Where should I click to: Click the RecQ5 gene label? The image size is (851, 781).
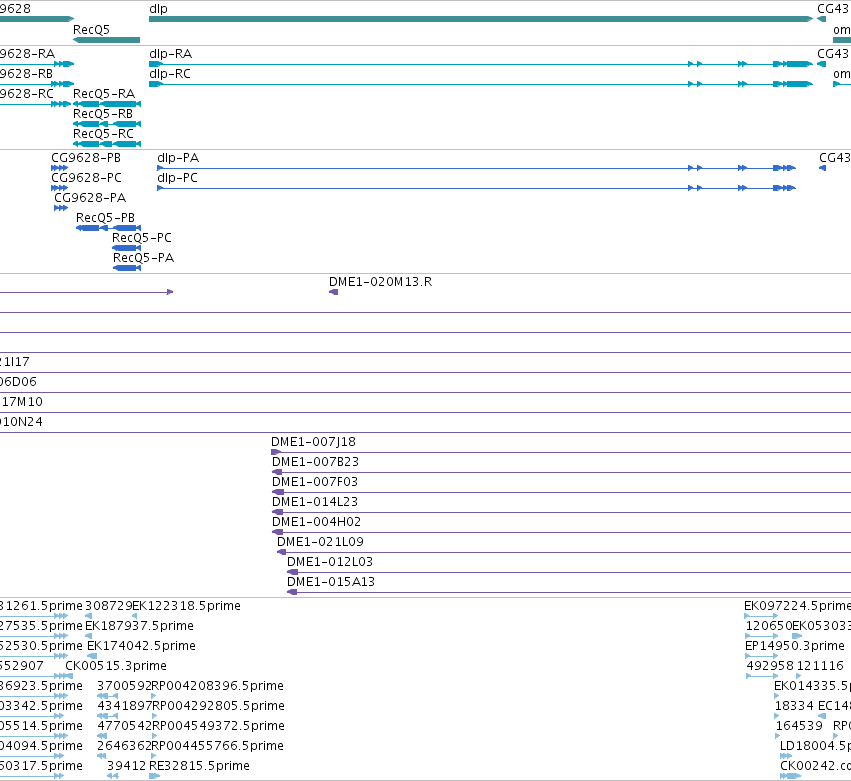tap(91, 29)
